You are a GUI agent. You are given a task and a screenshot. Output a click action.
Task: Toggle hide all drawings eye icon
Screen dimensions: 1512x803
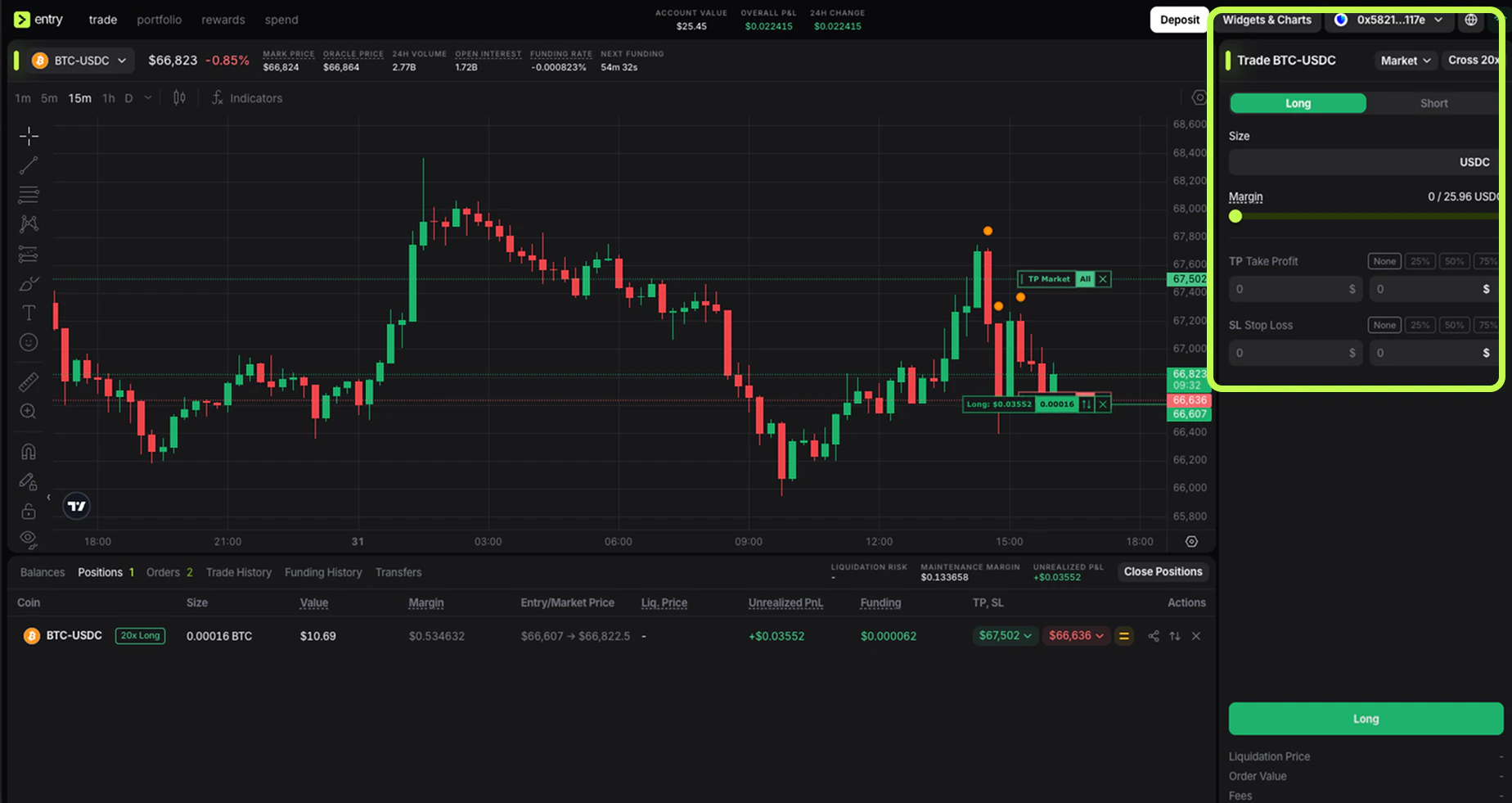click(x=29, y=539)
